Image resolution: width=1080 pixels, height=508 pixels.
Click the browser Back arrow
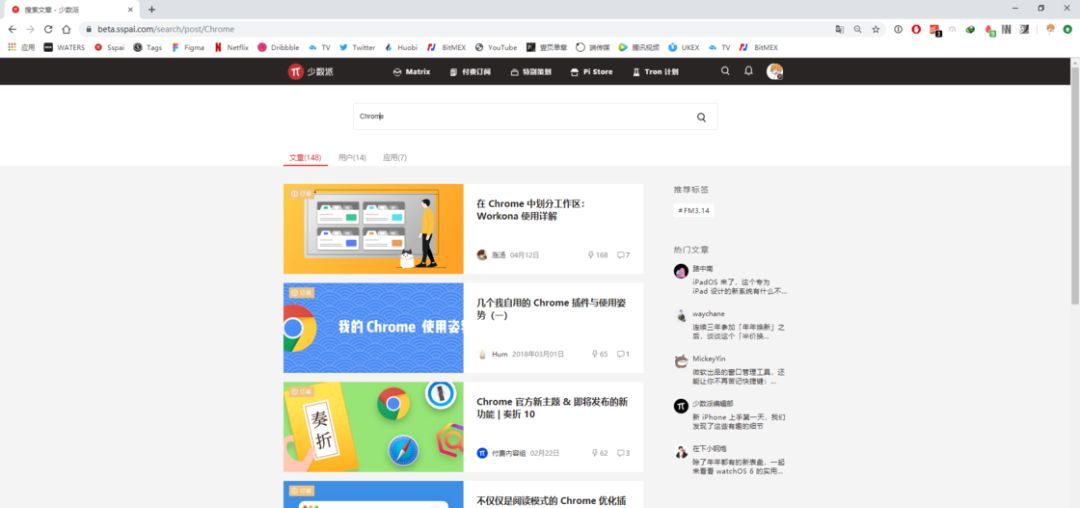click(x=12, y=30)
